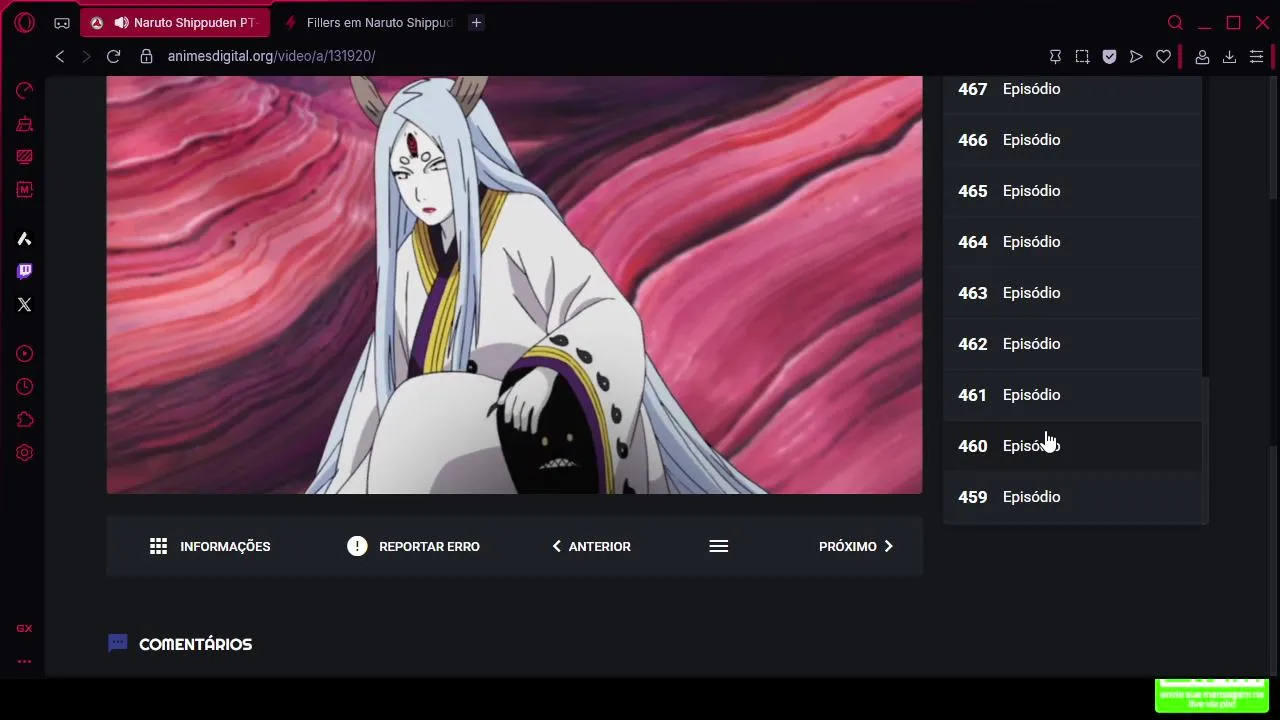Go to the PRÓXIMO episode
This screenshot has width=1280, height=720.
coord(856,546)
